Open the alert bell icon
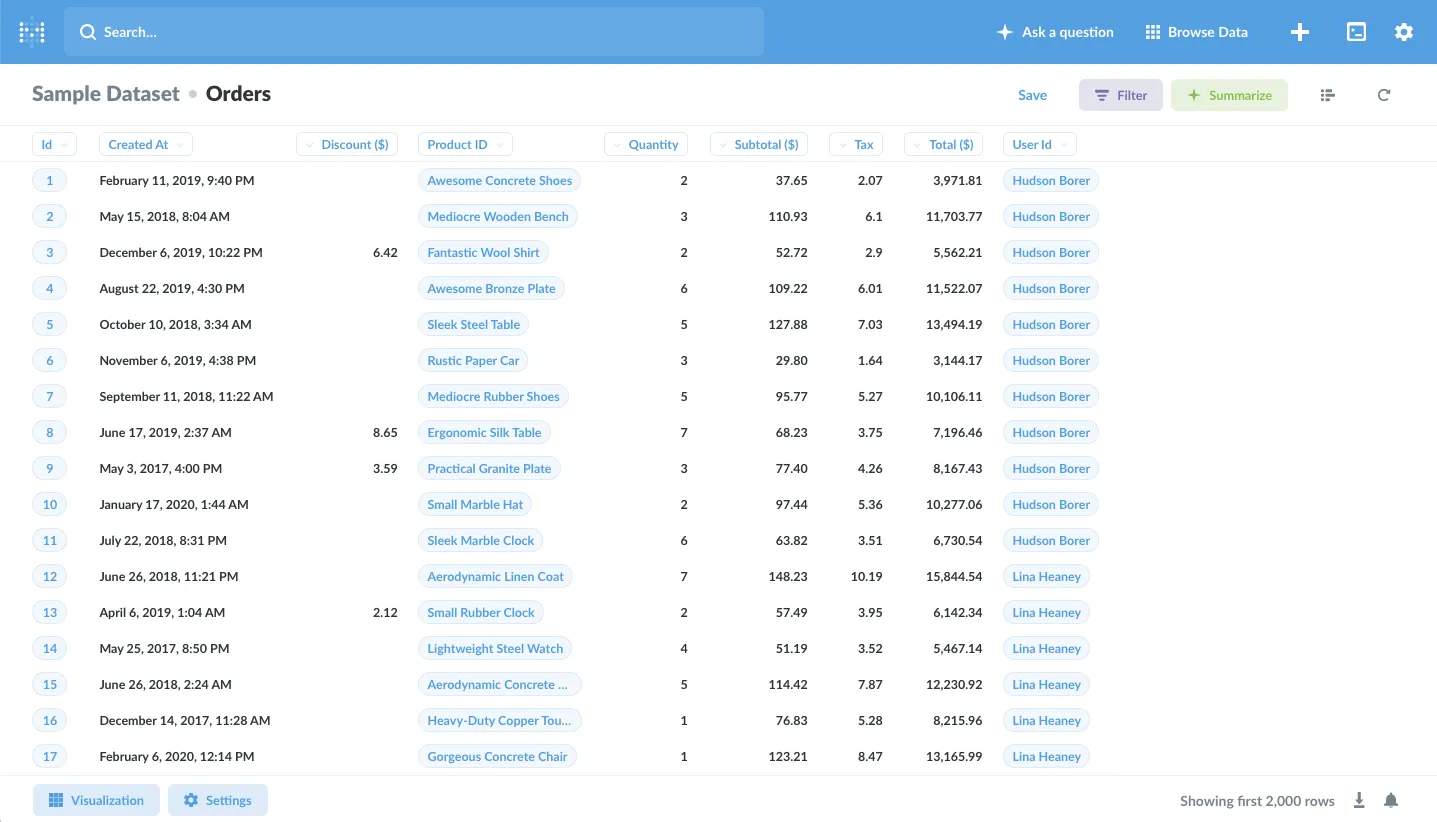1437x822 pixels. click(1391, 800)
